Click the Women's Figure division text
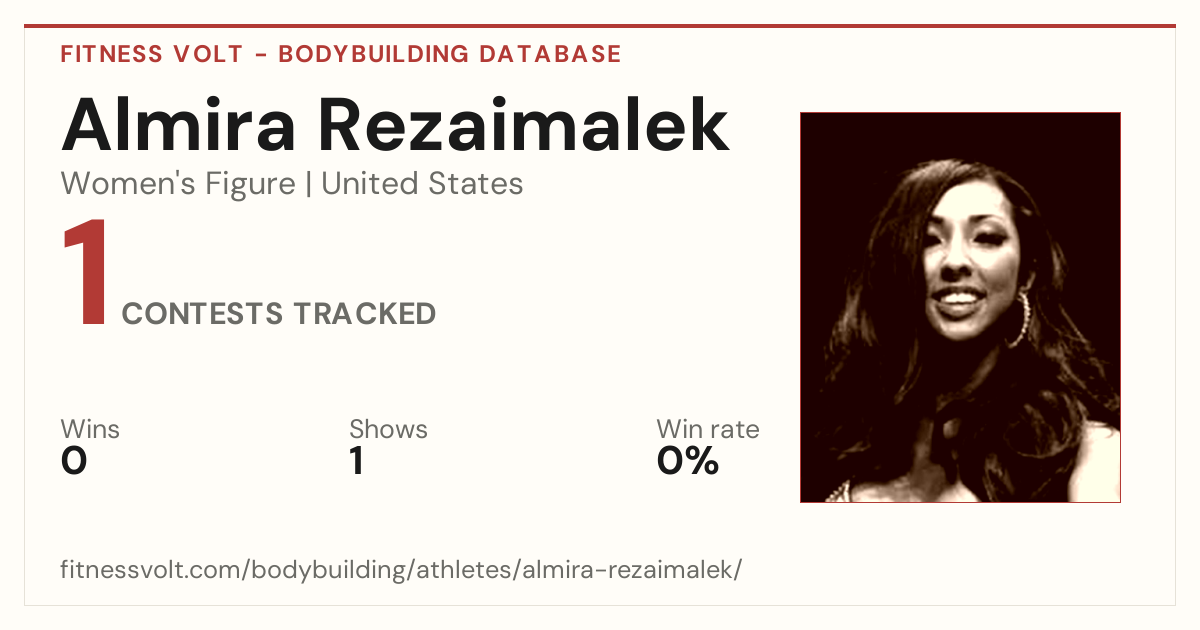1200x630 pixels. (178, 184)
